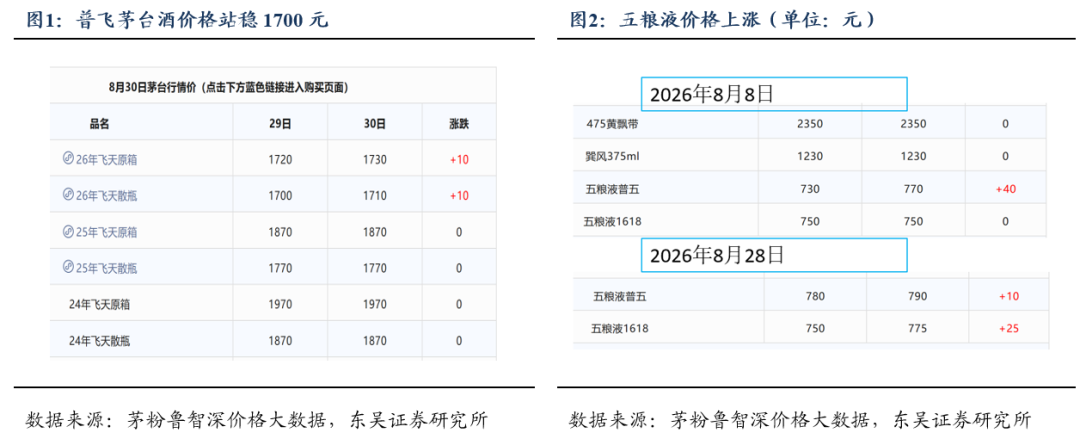Follow the 25年飞天原箱 blue link
This screenshot has height=439, width=1080.
coord(106,232)
